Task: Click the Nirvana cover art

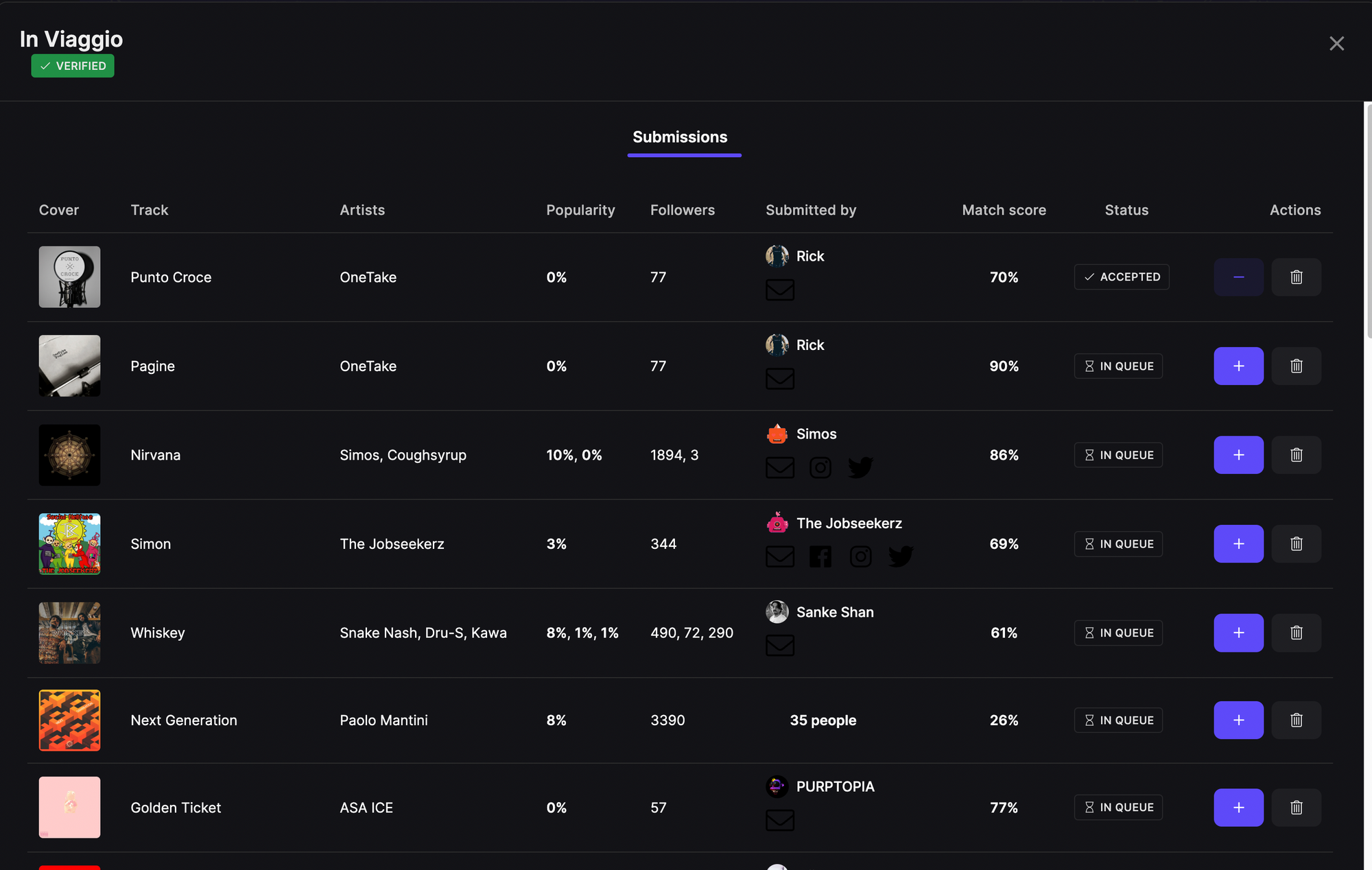Action: [69, 455]
